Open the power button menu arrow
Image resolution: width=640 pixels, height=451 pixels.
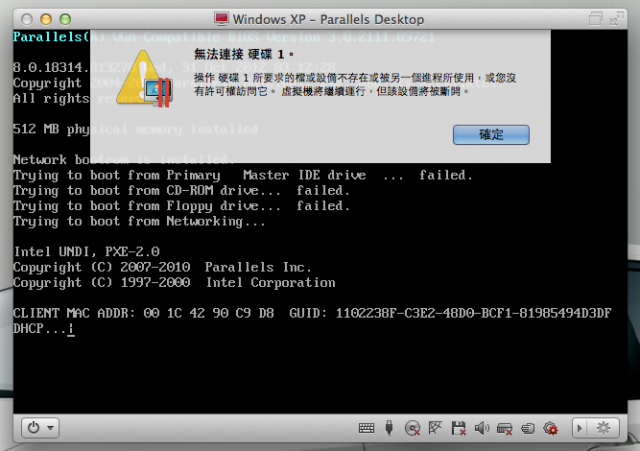51,428
